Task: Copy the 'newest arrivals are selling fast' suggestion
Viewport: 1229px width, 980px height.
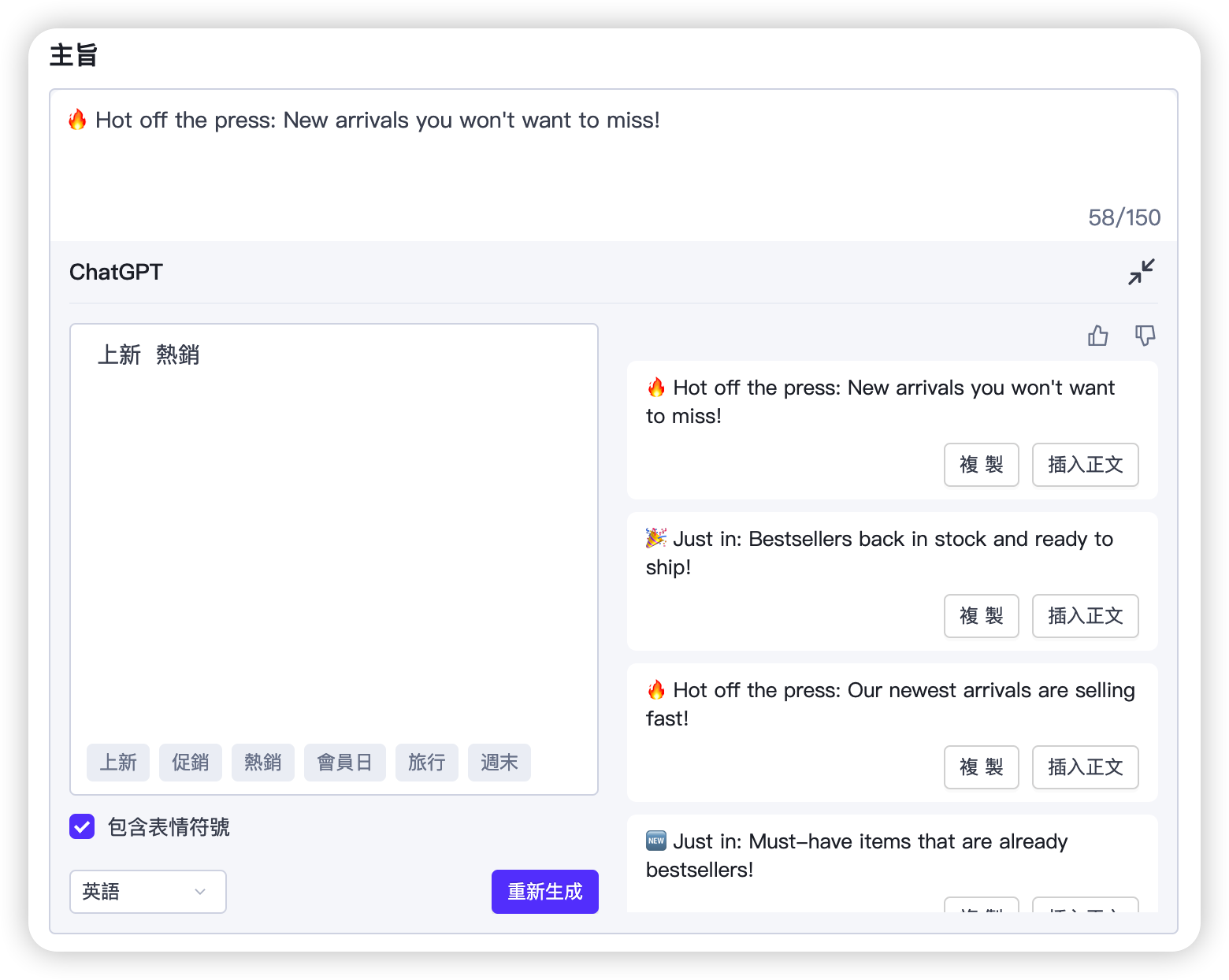Action: pos(981,767)
